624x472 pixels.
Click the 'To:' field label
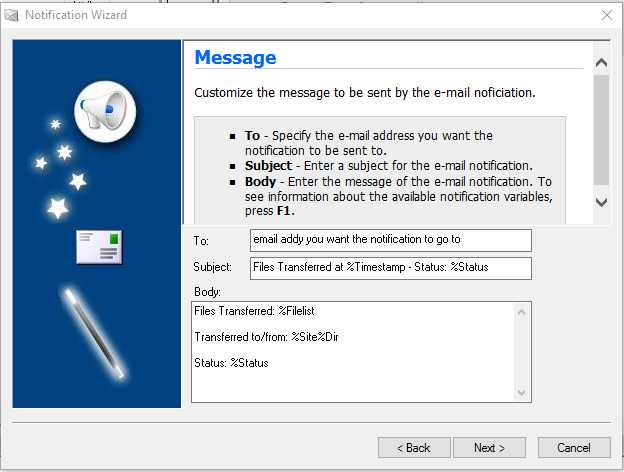(201, 241)
